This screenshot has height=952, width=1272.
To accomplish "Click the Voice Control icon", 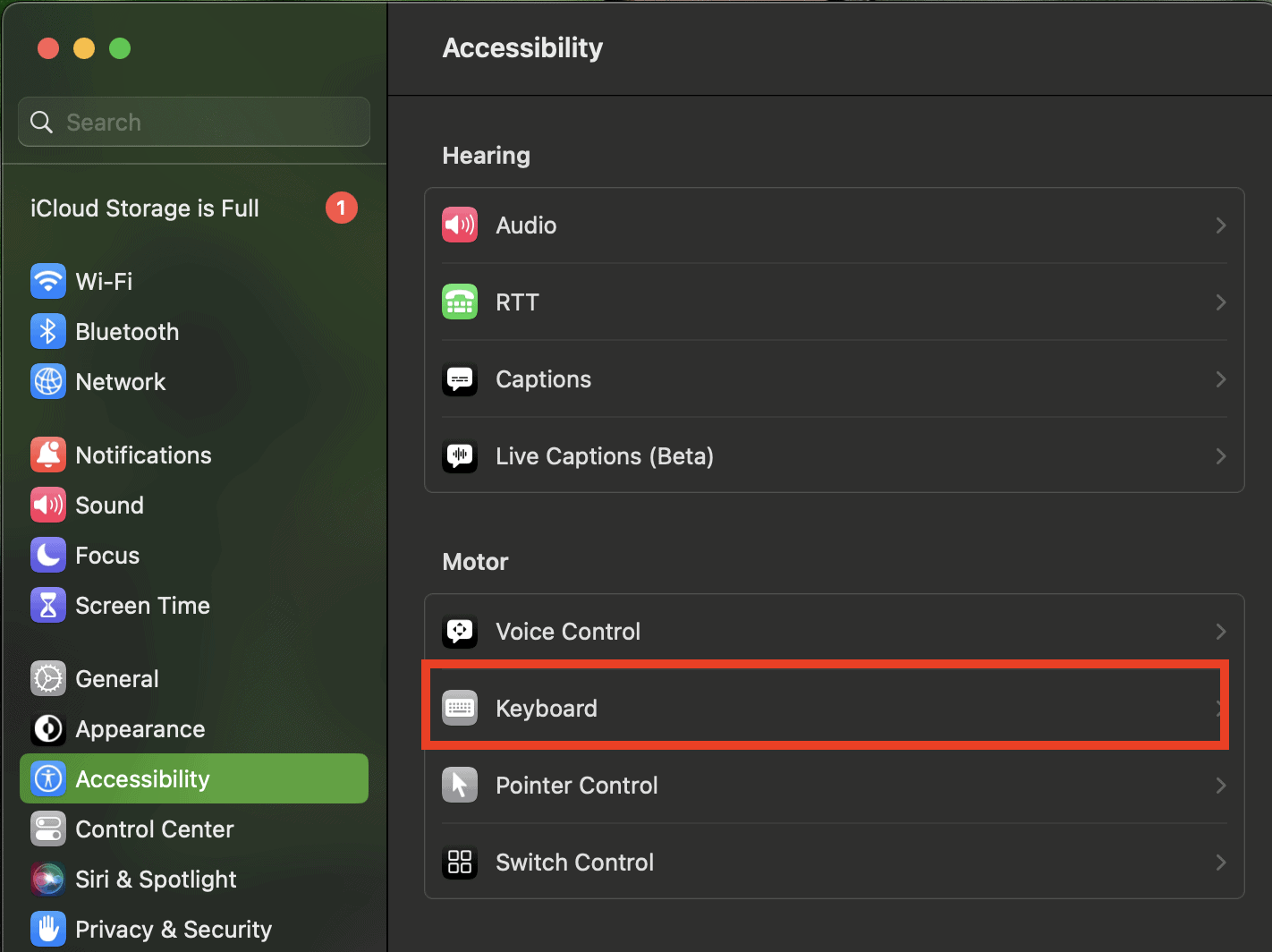I will [x=460, y=631].
